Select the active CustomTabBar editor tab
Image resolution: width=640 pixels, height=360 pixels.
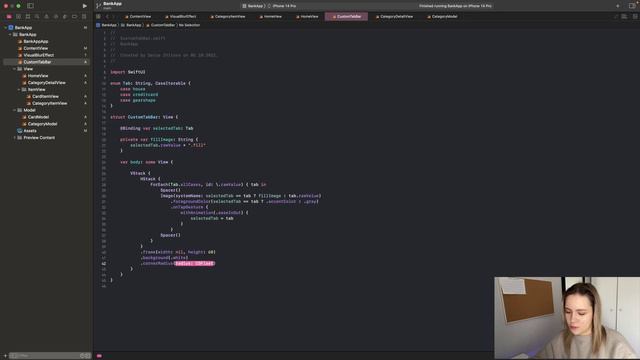point(347,17)
